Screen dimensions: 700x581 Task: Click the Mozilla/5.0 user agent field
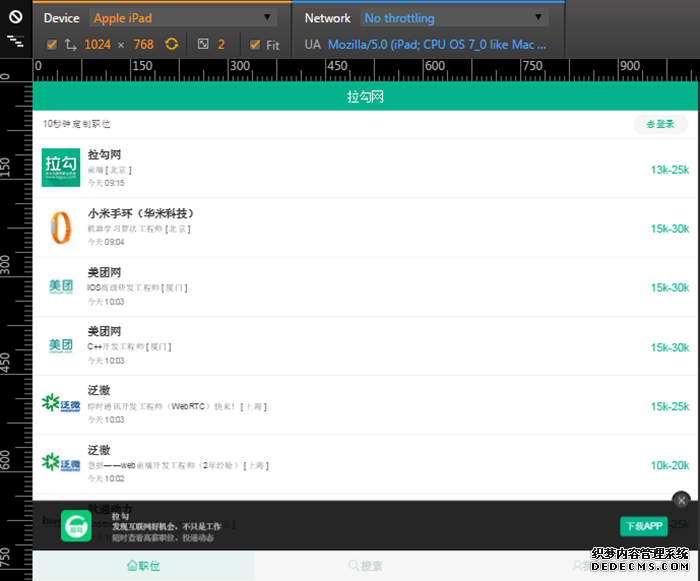click(x=437, y=44)
